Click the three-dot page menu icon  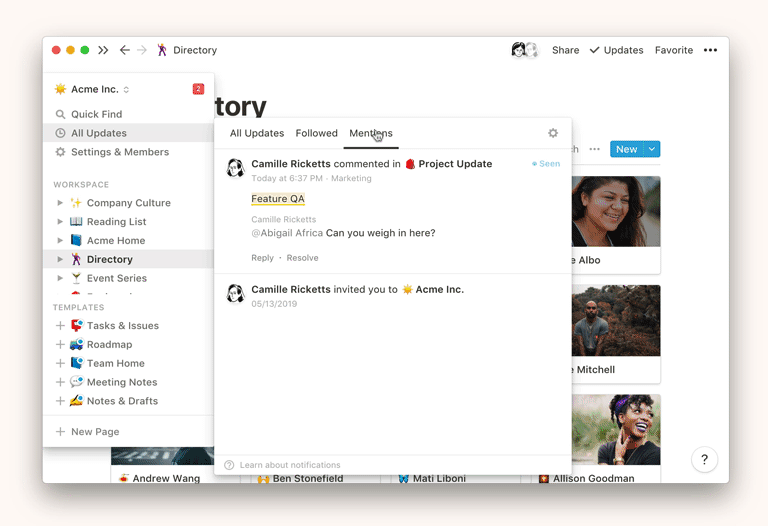[710, 50]
